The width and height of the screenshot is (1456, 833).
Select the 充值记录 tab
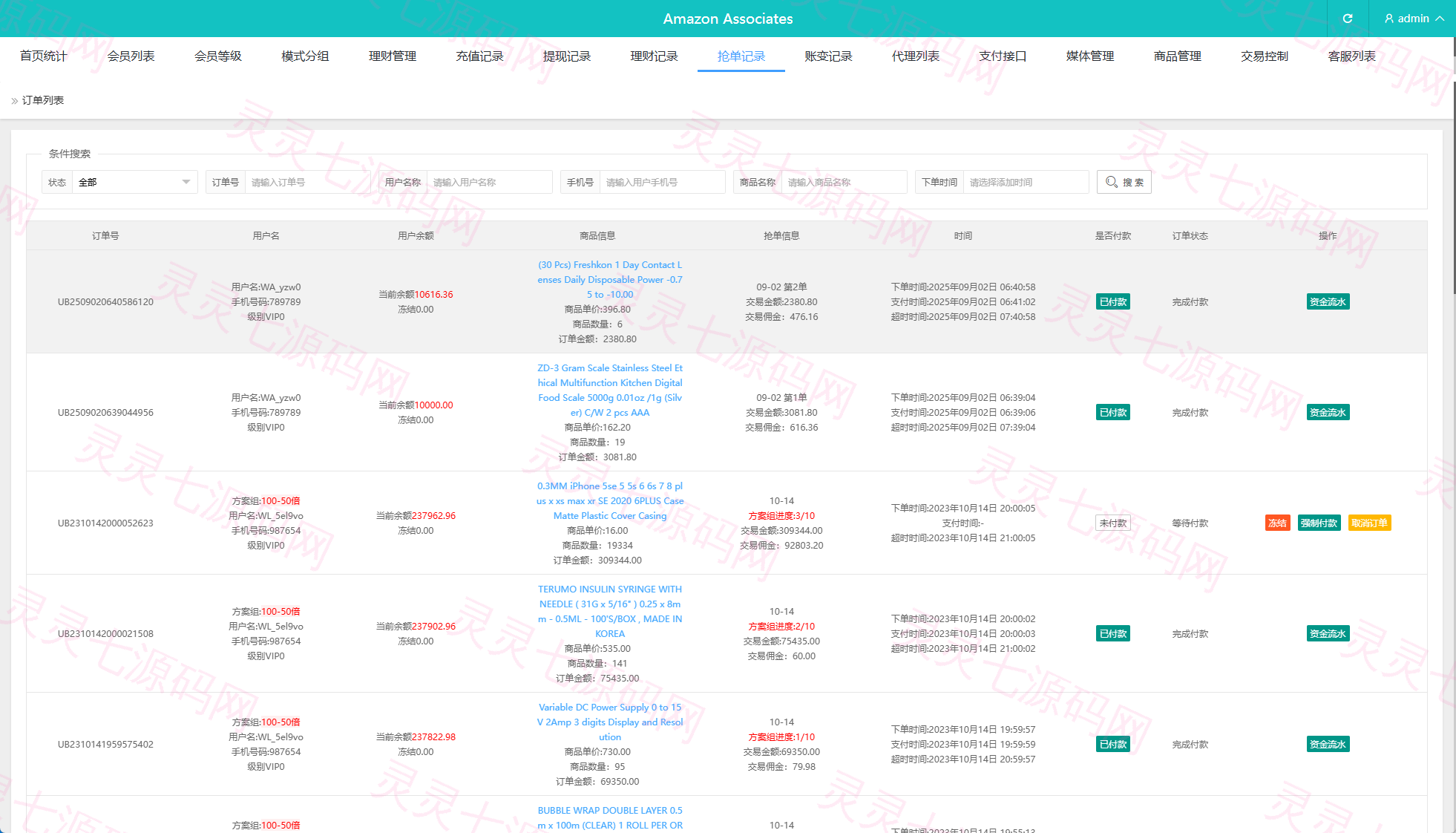coord(480,56)
